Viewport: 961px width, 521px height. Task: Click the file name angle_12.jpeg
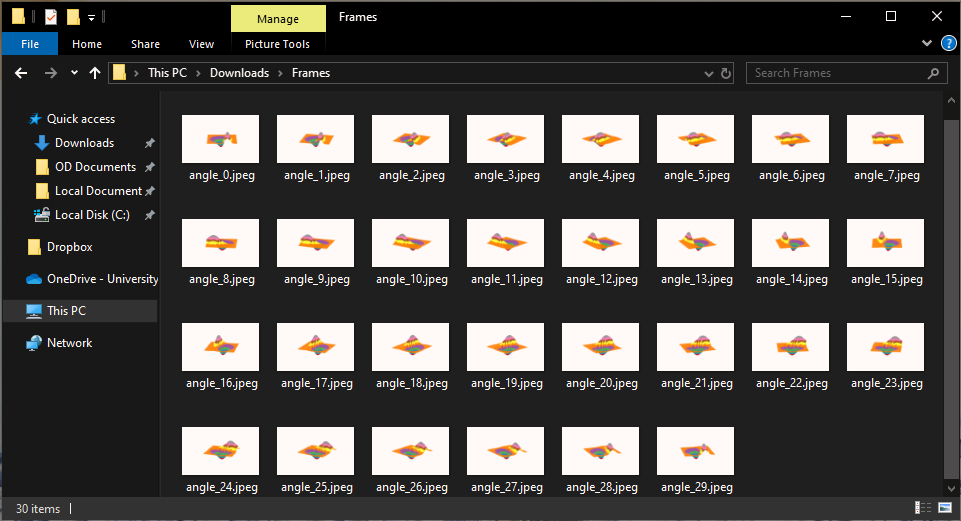pos(602,280)
